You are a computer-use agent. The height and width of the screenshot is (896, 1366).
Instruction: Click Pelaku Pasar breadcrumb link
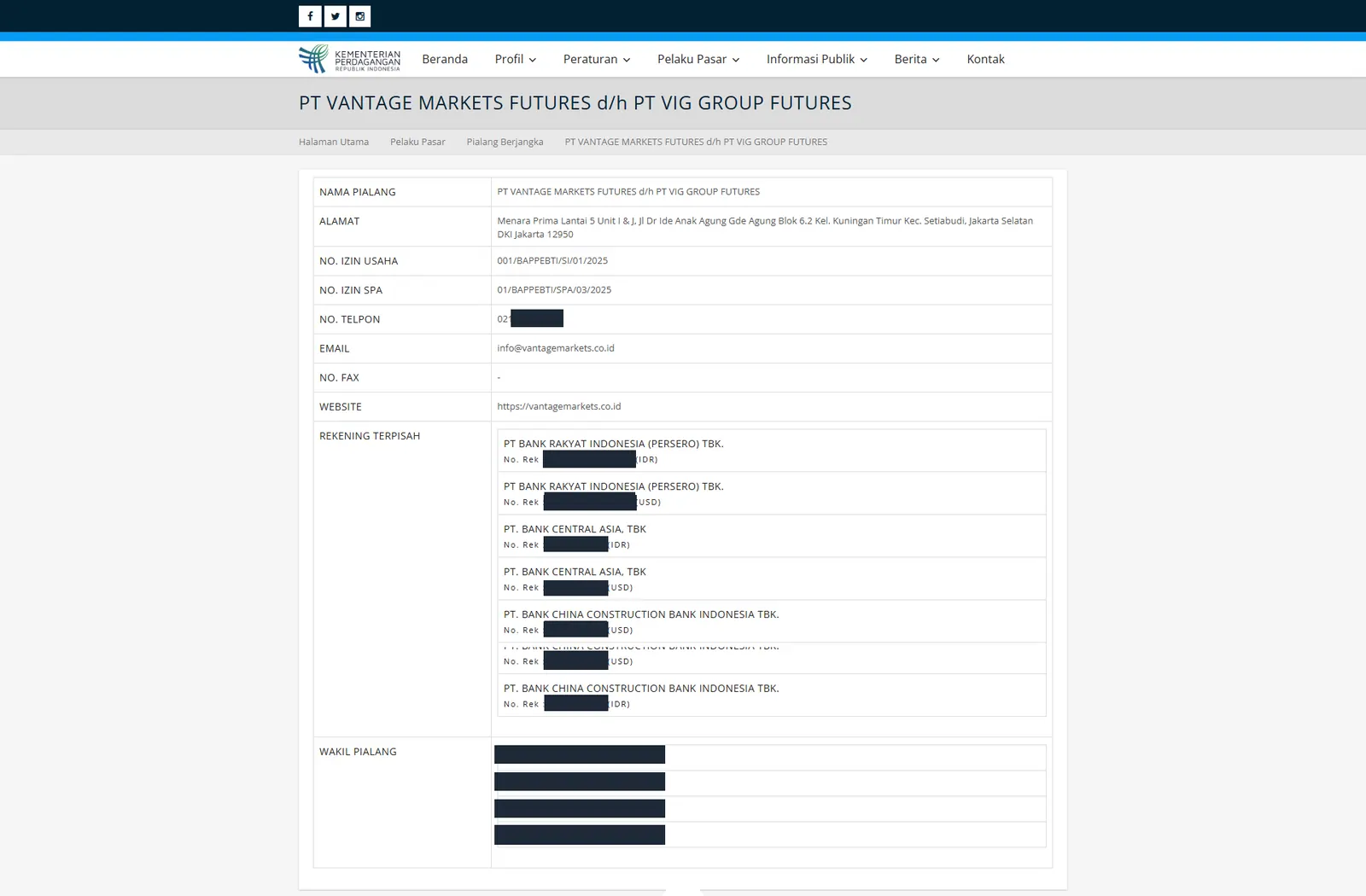[x=417, y=142]
